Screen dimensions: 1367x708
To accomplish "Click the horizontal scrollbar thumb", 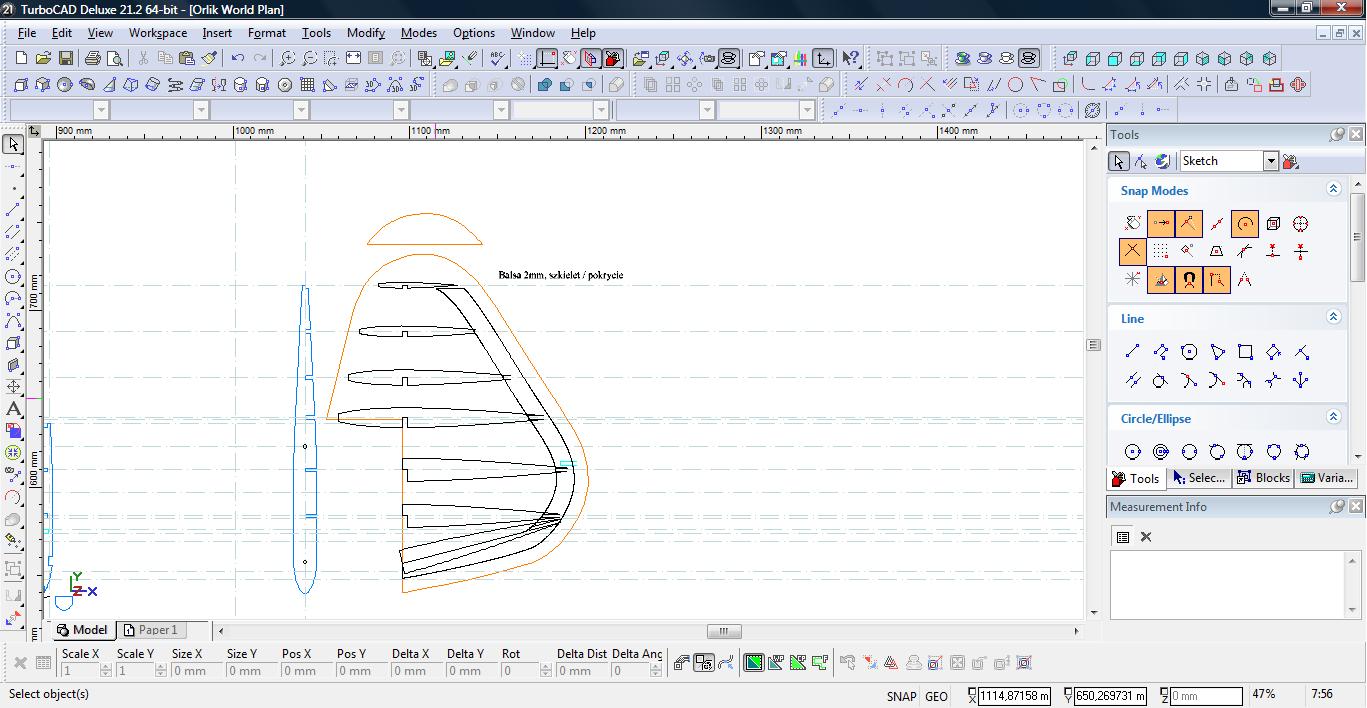I will point(724,631).
